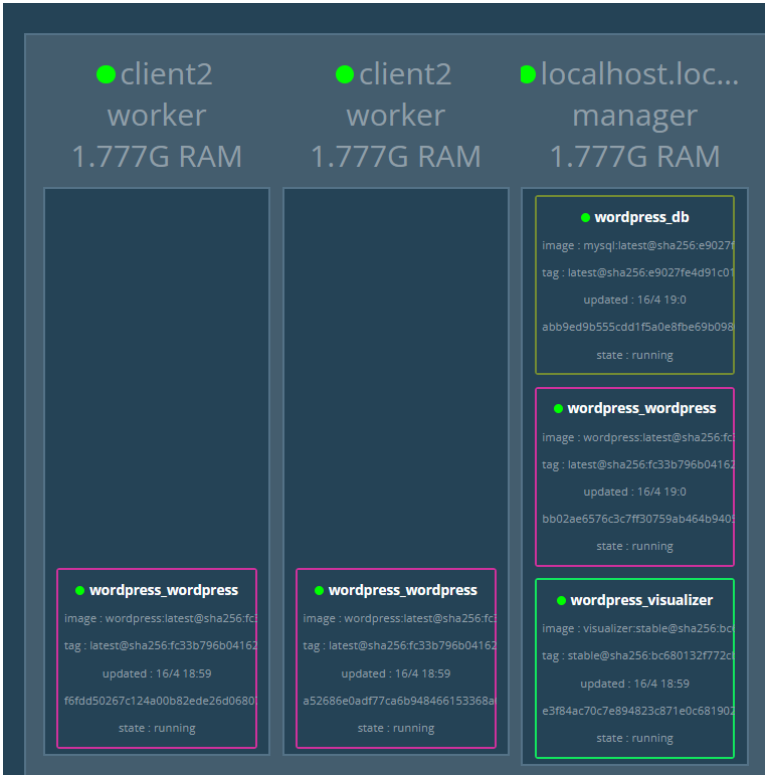
Task: Open the wordpress_visualizer service title
Action: [x=642, y=600]
